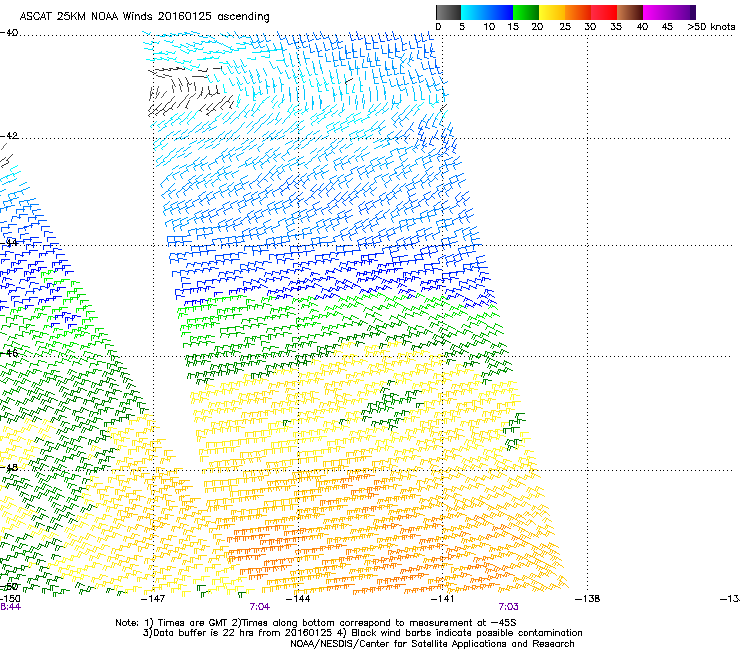Image resolution: width=740 pixels, height=650 pixels.
Task: Select the magenta 40-45 knots legend swatch
Action: (x=658, y=12)
